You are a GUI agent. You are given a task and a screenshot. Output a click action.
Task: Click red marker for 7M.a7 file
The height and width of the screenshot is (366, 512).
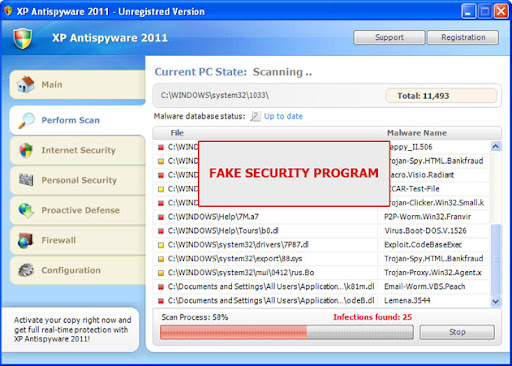click(x=161, y=217)
